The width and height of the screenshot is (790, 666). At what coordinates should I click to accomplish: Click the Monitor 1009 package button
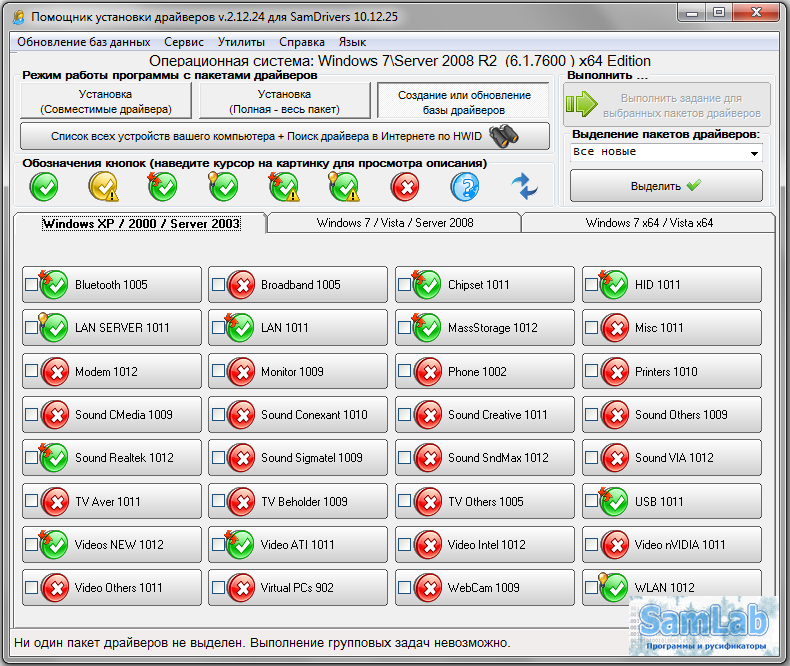[298, 371]
